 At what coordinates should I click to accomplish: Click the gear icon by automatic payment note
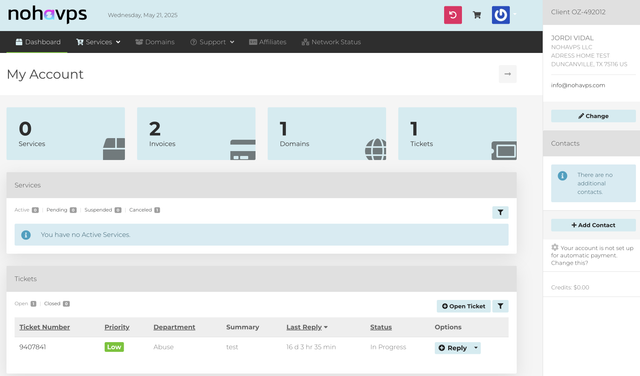pyautogui.click(x=555, y=247)
